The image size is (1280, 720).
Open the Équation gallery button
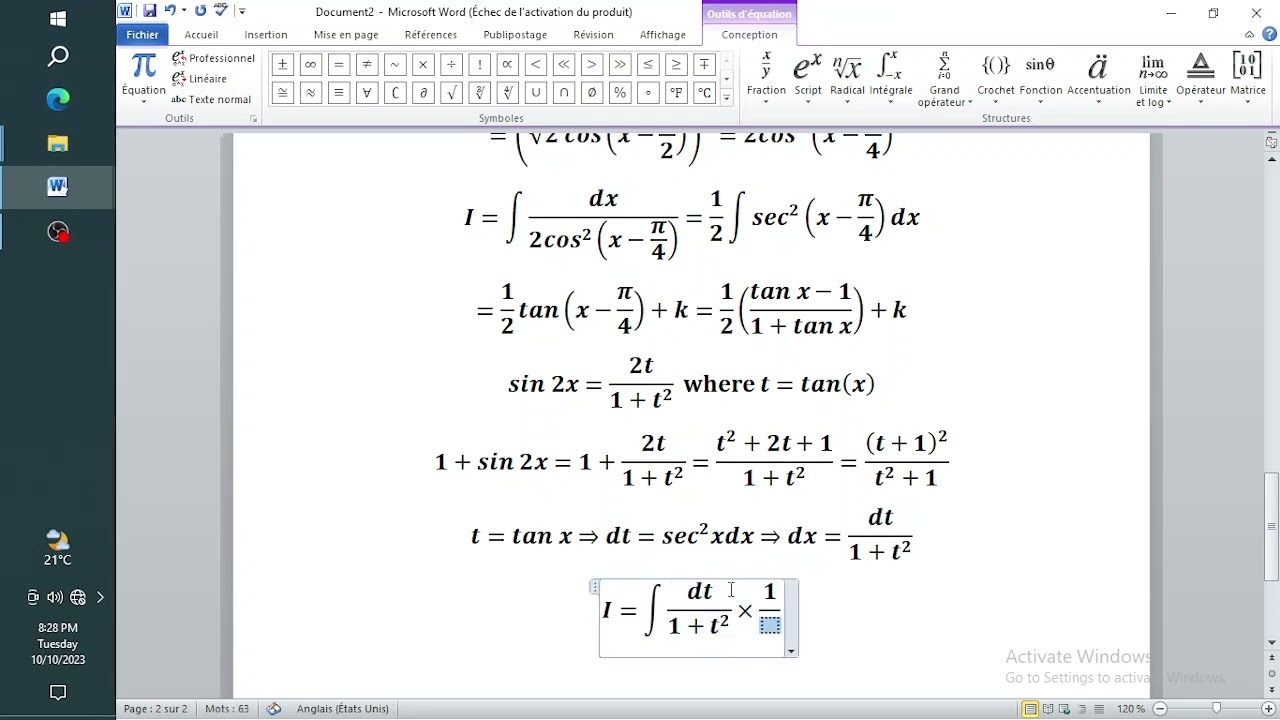click(x=144, y=78)
